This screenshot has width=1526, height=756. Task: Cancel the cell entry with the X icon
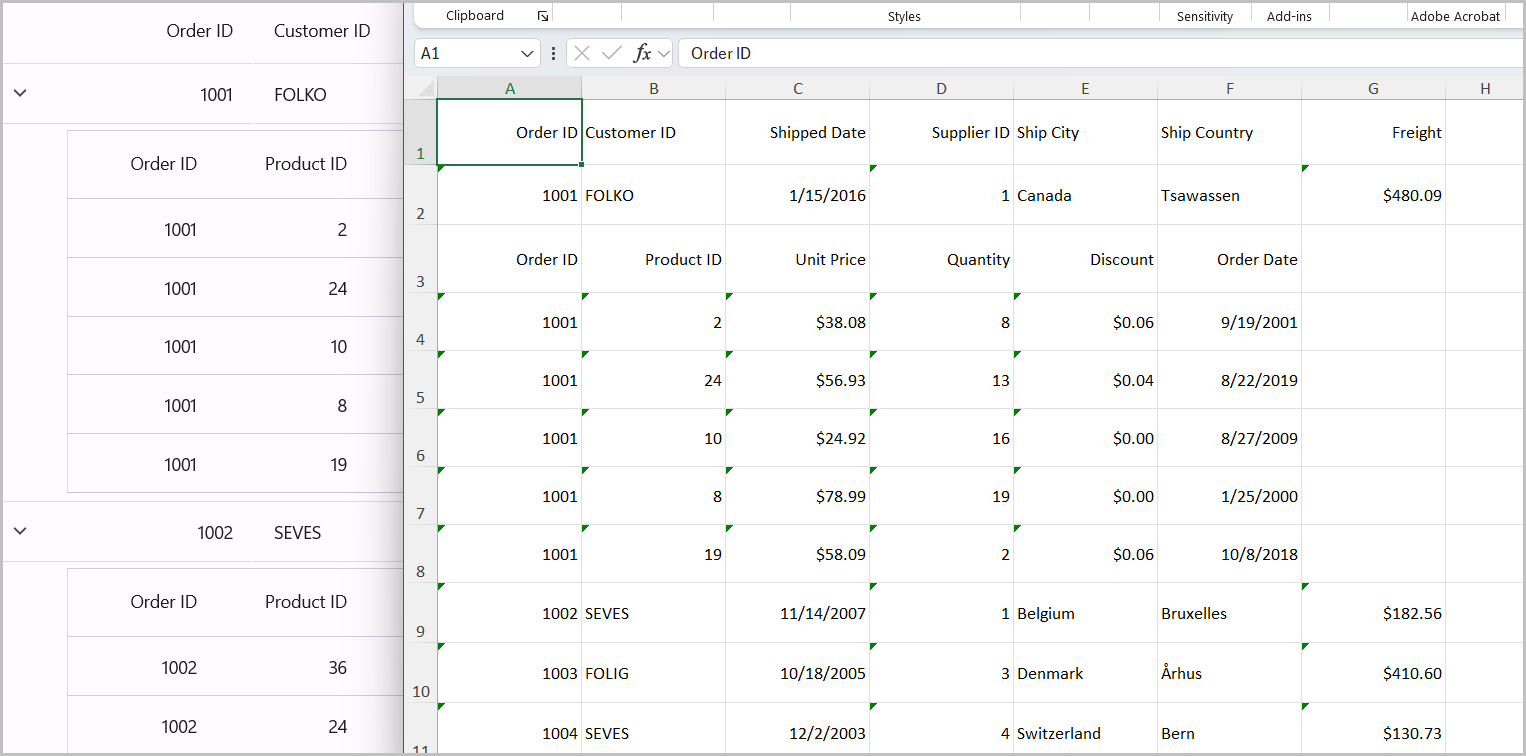point(583,53)
